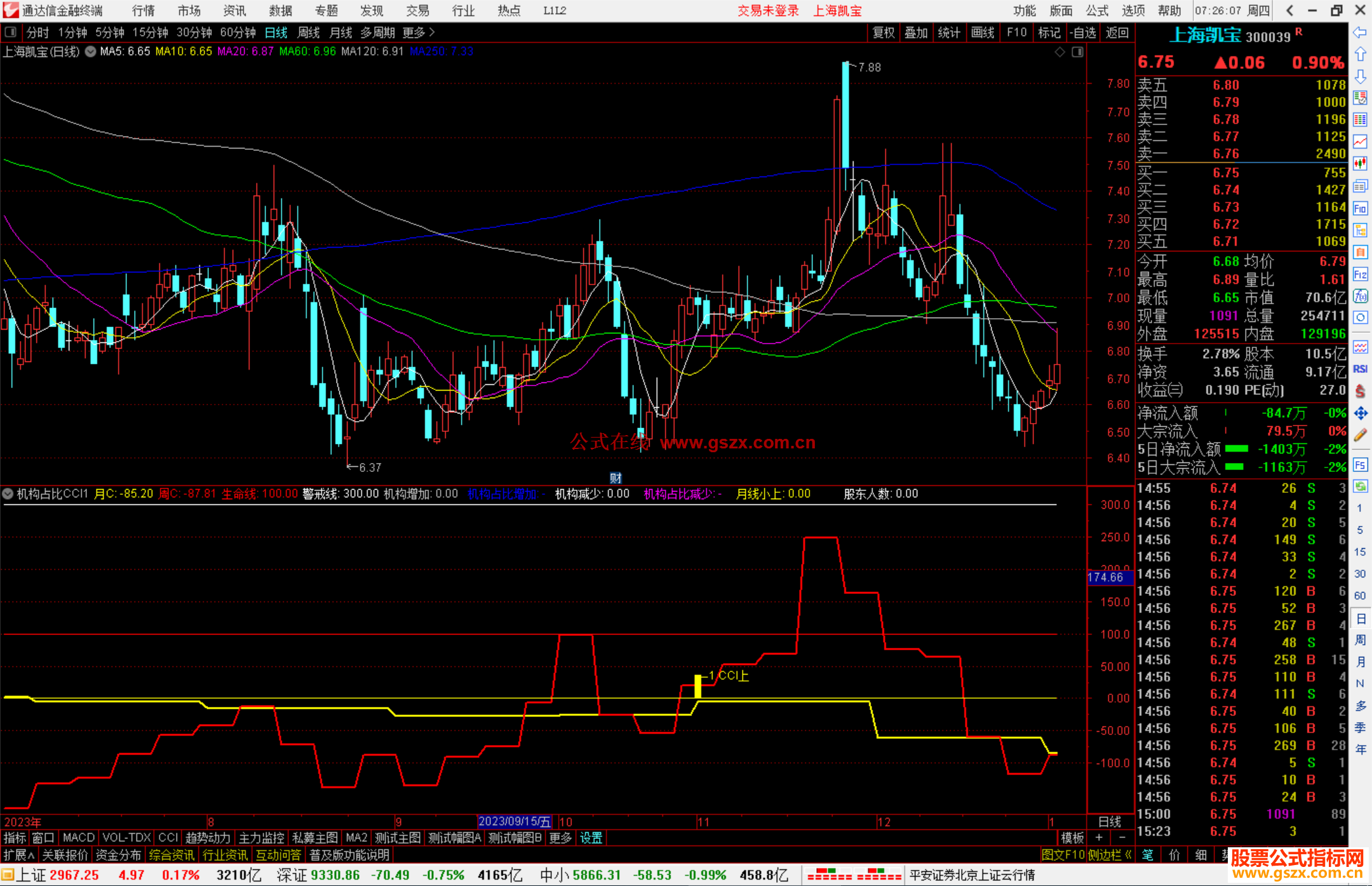Screen dimensions: 1372x886
Task: Switch to the 日线 daily period
Action: click(276, 32)
